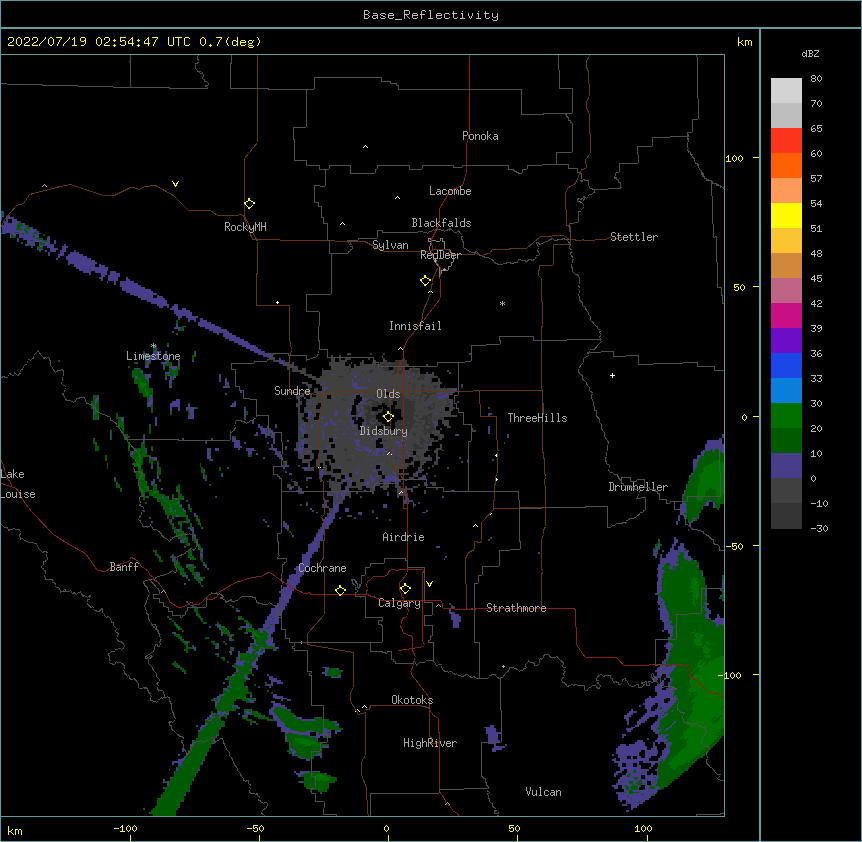Click the RedDeer city label
This screenshot has height=842, width=862.
(440, 255)
